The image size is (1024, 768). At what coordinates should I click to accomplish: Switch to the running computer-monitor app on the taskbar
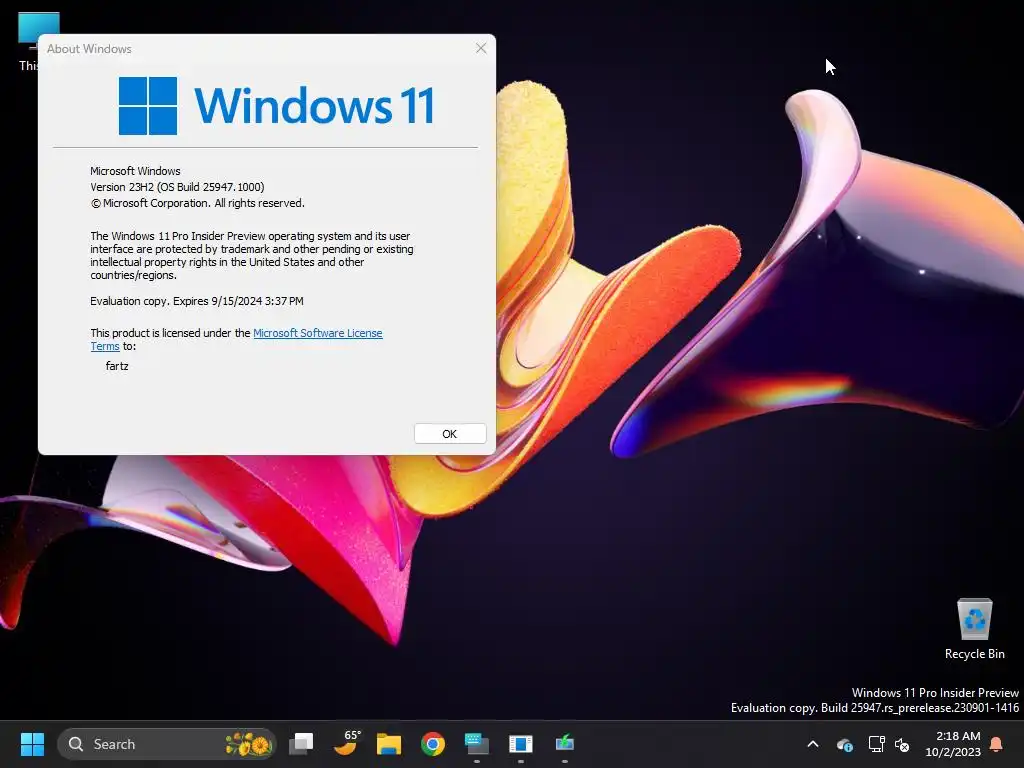[477, 744]
